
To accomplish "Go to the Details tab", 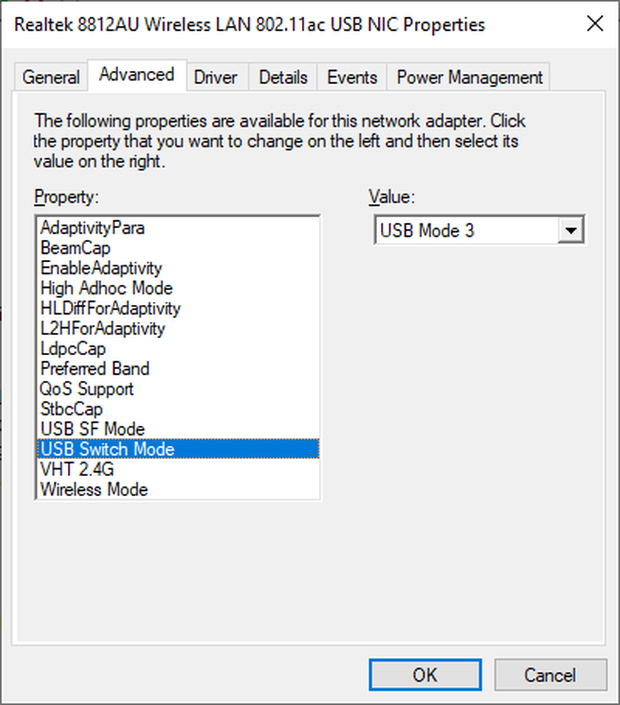I will tap(283, 77).
